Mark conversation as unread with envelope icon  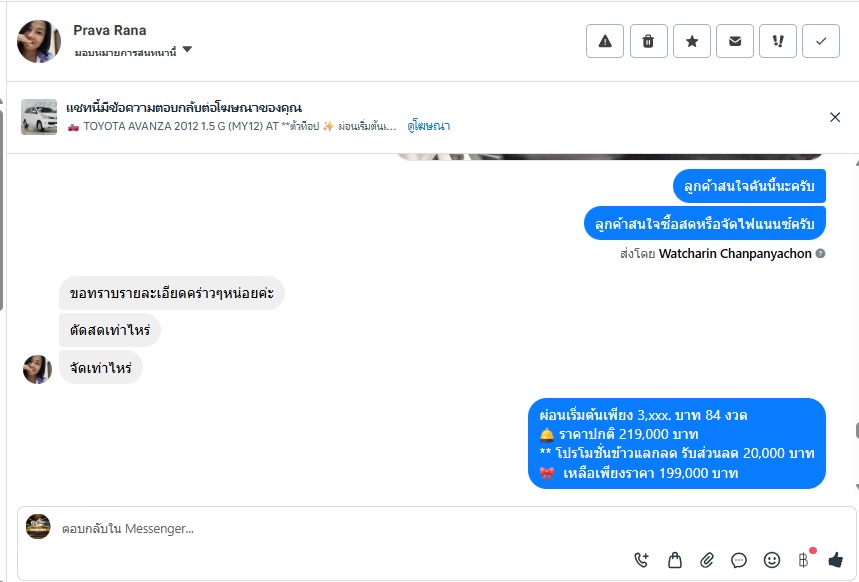coord(735,41)
